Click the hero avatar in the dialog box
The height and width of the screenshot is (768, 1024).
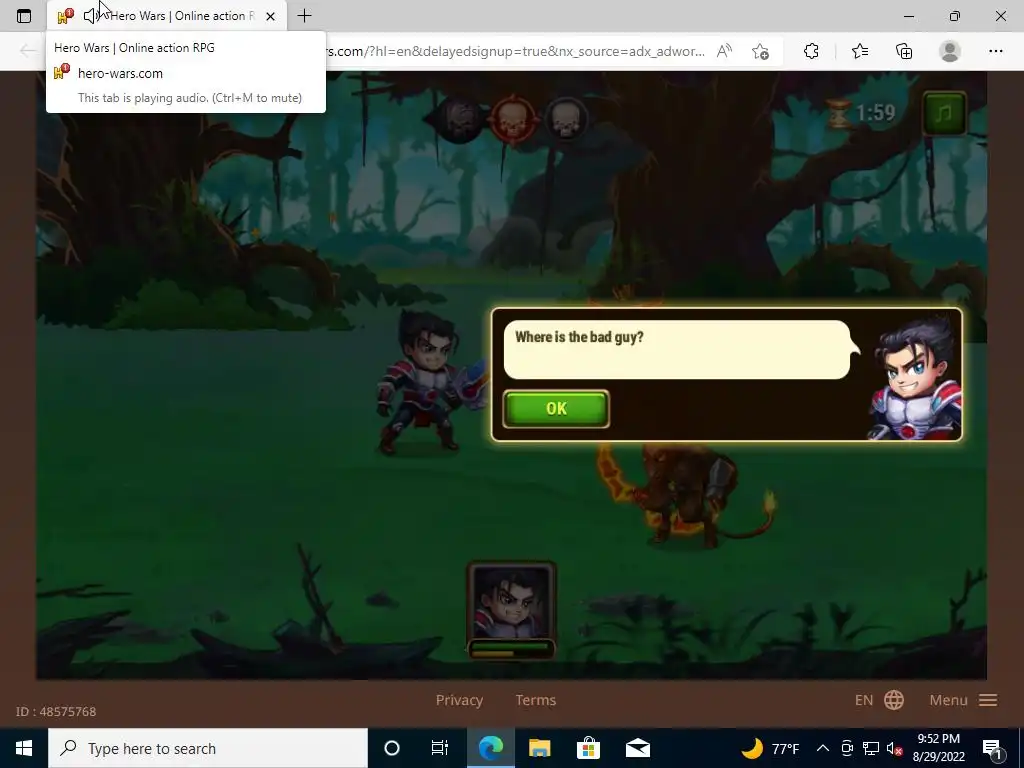pyautogui.click(x=914, y=377)
